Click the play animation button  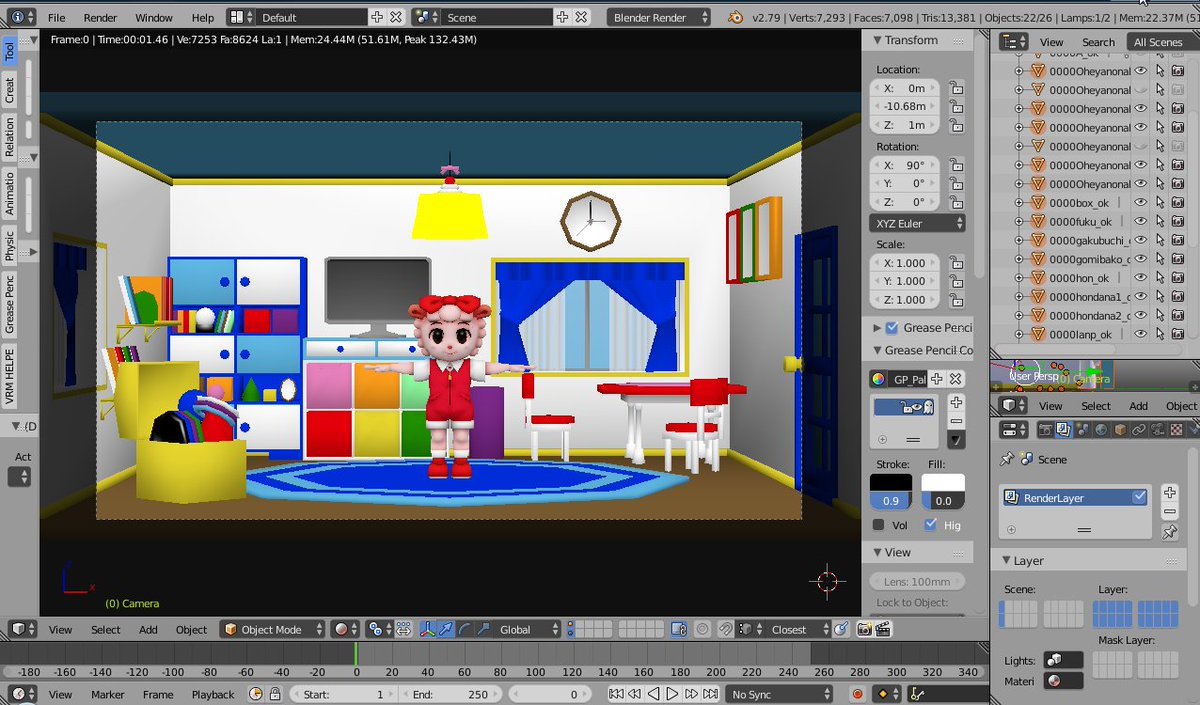click(x=672, y=694)
